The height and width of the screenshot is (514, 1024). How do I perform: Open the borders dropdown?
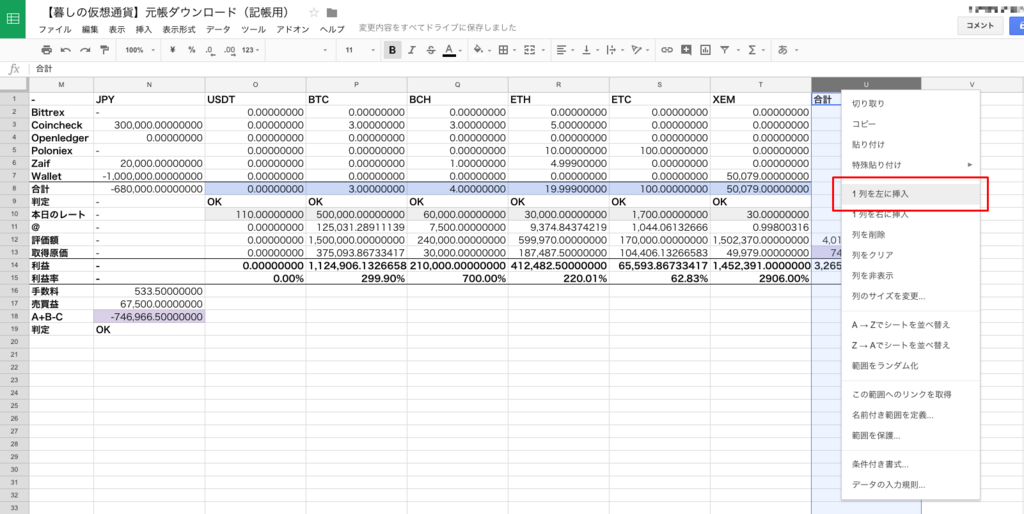(x=506, y=50)
